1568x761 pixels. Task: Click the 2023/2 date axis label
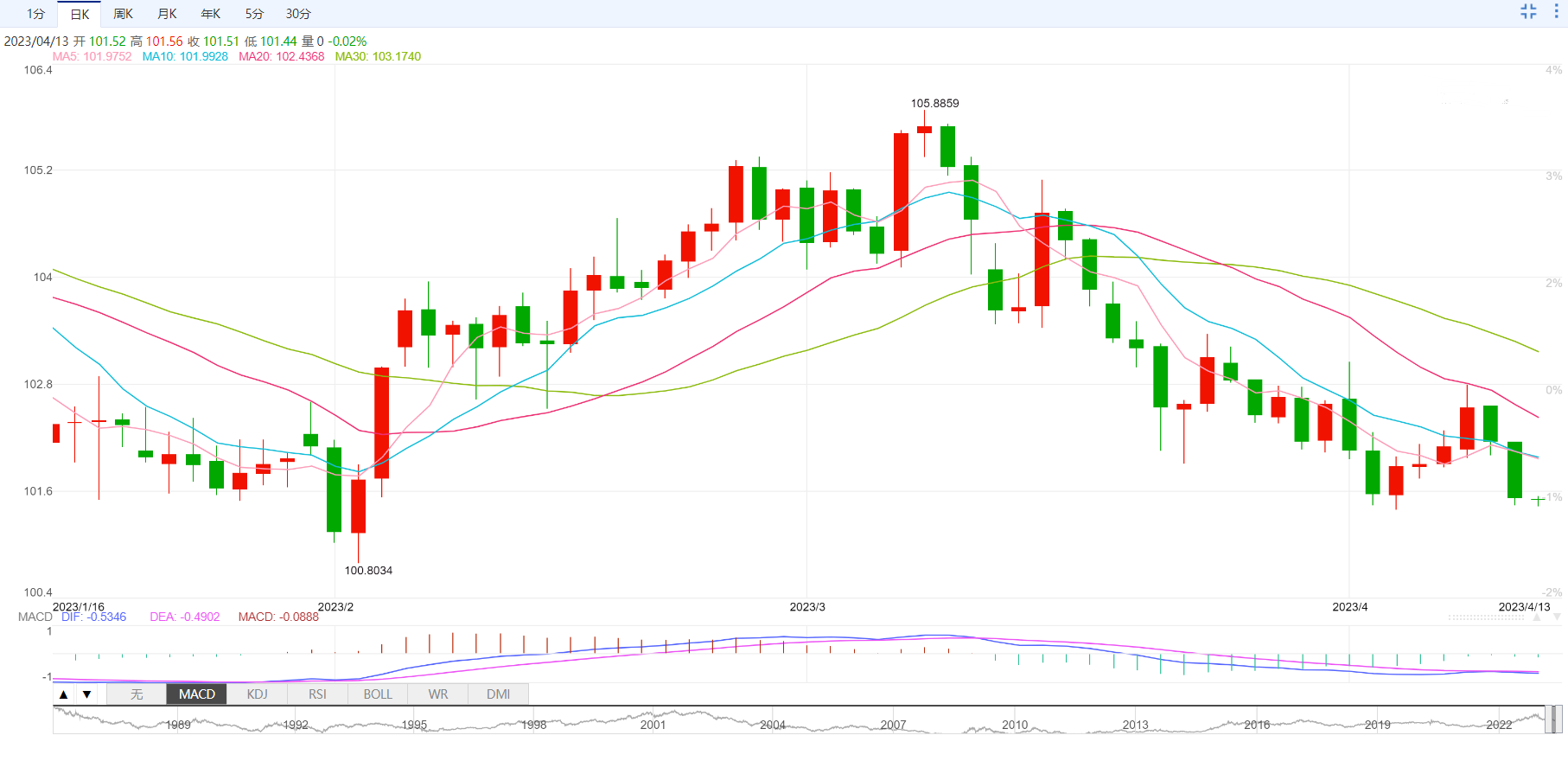pos(335,607)
